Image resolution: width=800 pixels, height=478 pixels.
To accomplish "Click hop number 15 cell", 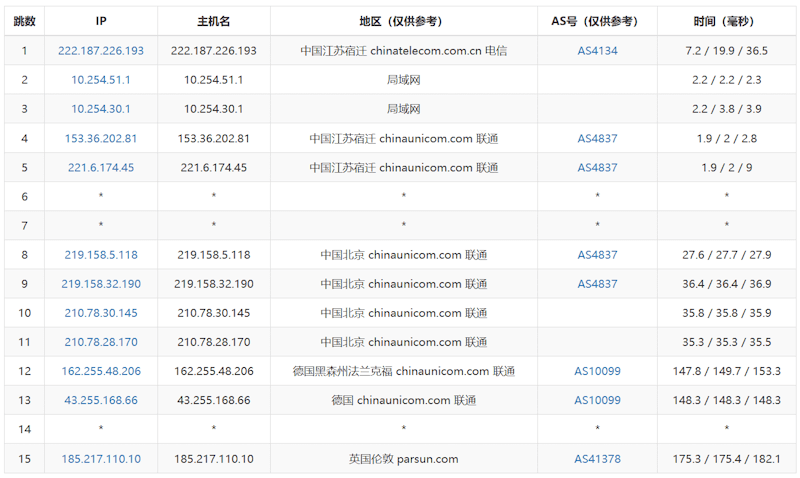I will 24,459.
